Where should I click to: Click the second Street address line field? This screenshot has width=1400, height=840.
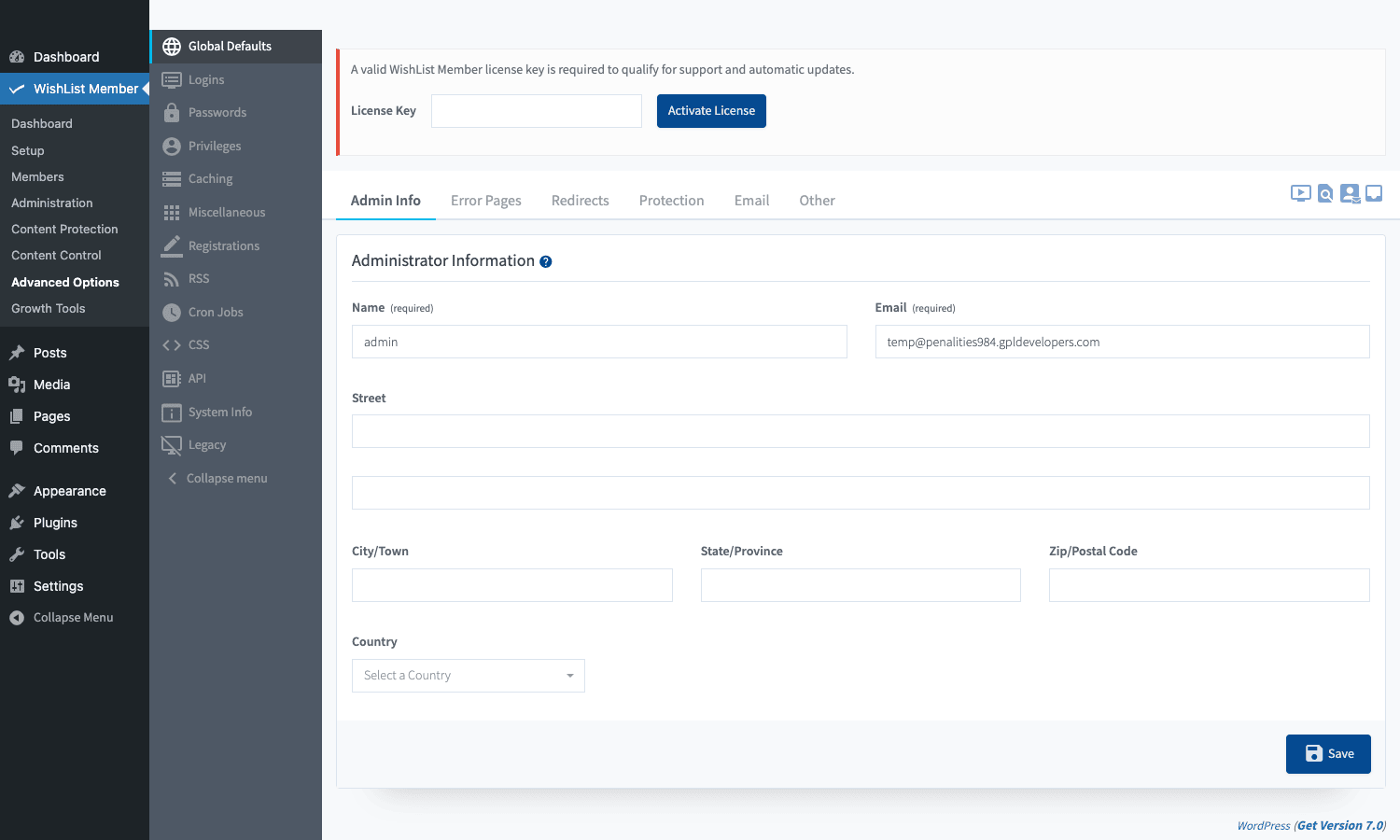861,493
